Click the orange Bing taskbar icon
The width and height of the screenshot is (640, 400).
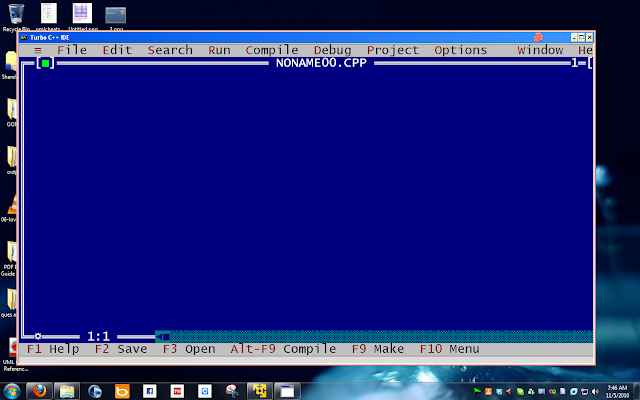(x=122, y=391)
